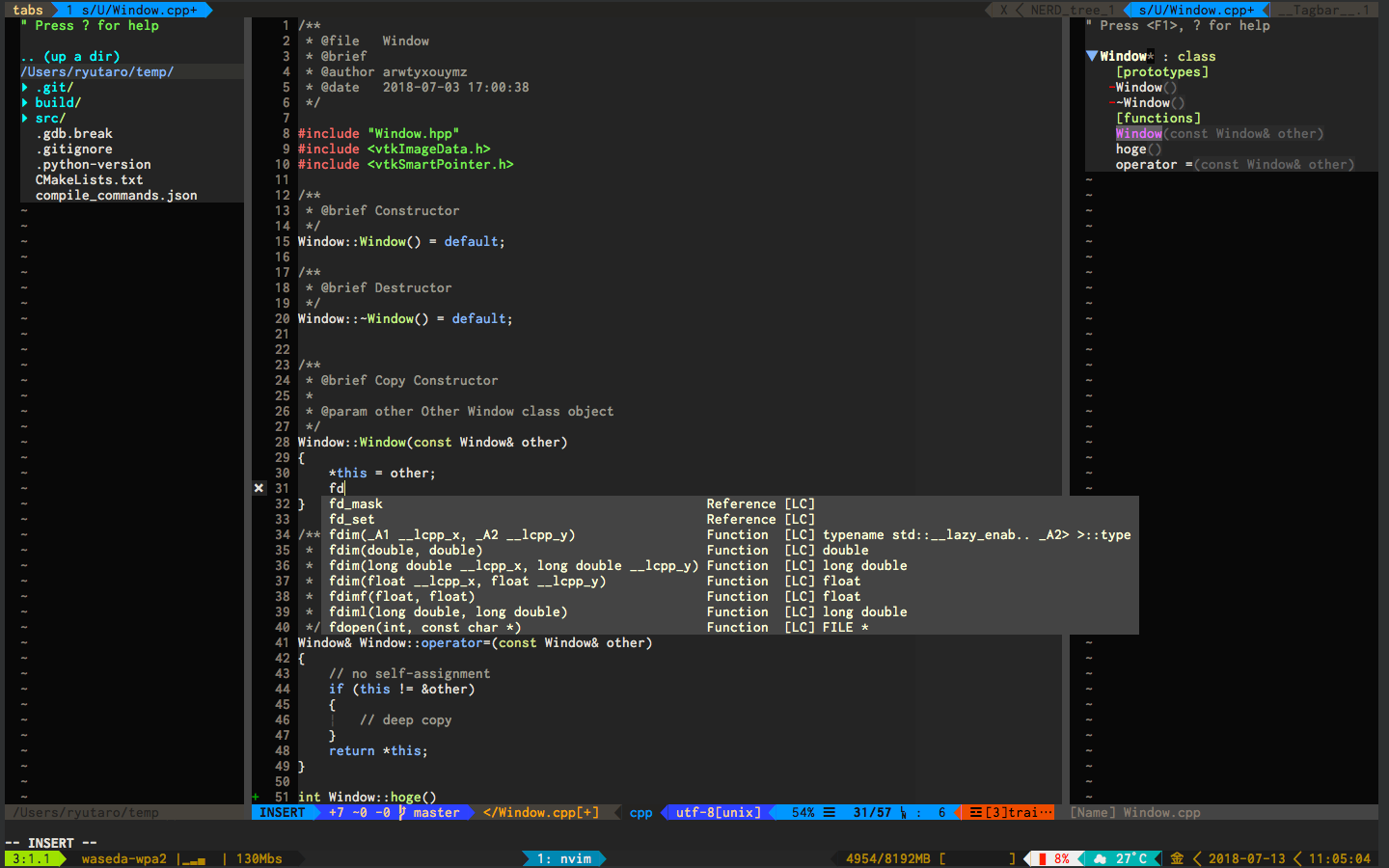Choose fd_set from completion popup
The image size is (1389, 868).
coord(352,520)
